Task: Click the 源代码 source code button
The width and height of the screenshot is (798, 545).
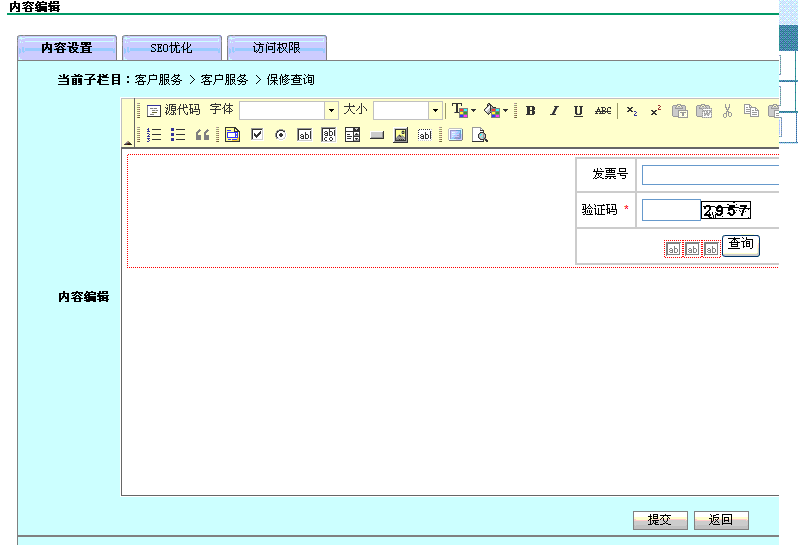Action: (x=173, y=111)
